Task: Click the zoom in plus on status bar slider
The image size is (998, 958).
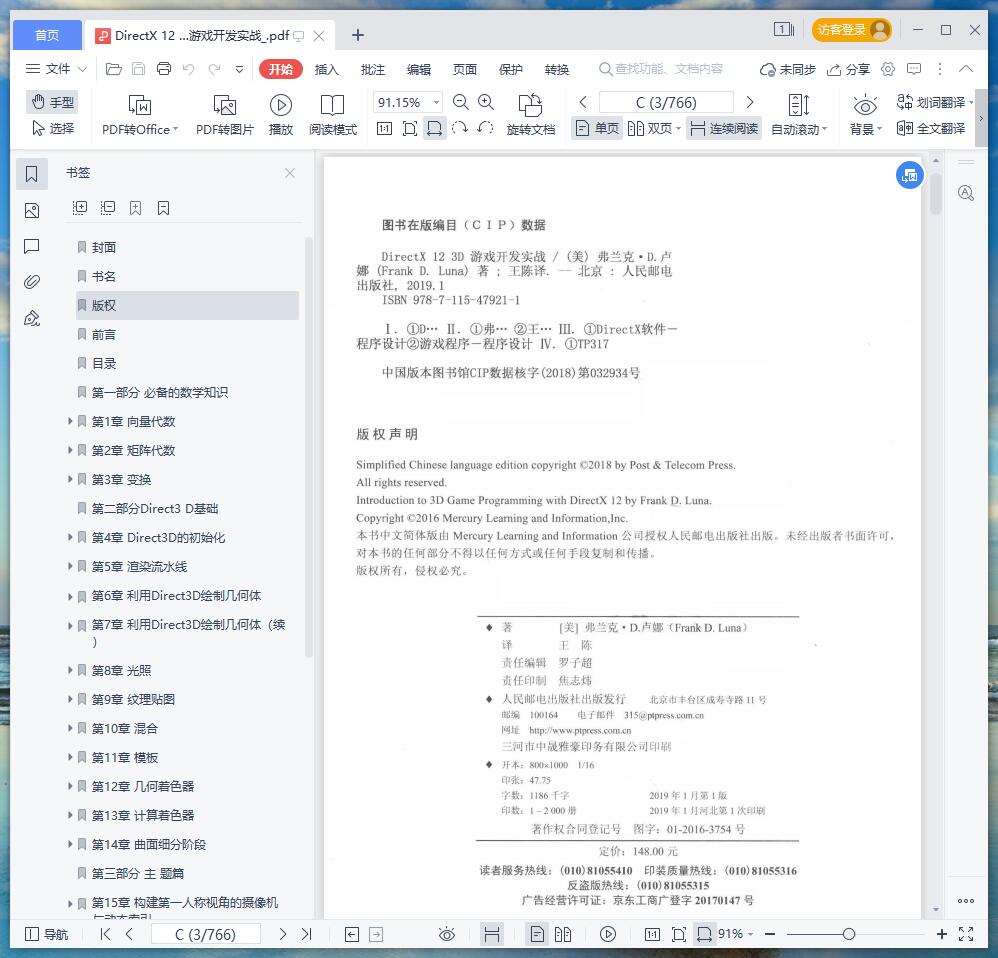Action: tap(941, 934)
